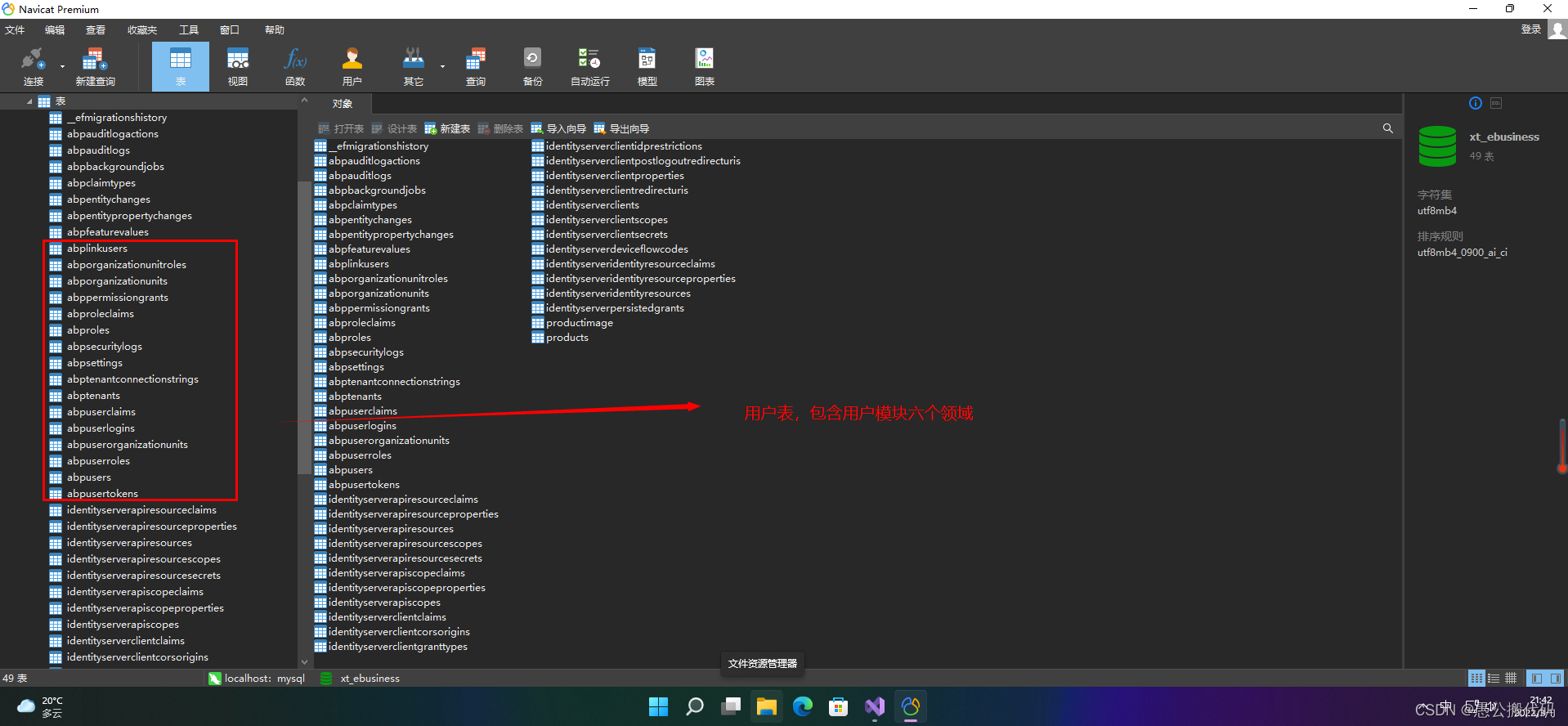The width and height of the screenshot is (1568, 726).
Task: Open Windows Start button on taskbar
Action: tap(658, 706)
